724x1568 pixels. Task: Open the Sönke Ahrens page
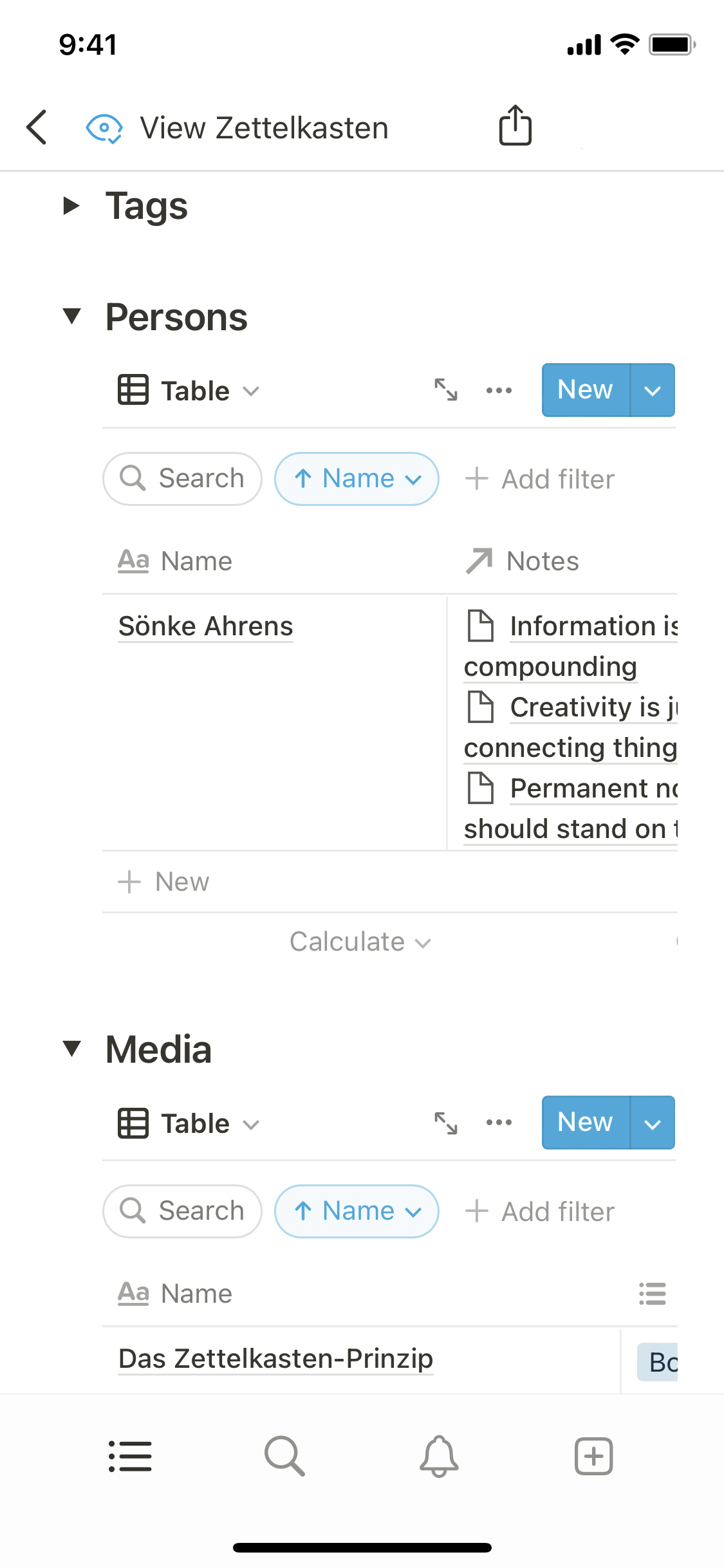tap(206, 626)
